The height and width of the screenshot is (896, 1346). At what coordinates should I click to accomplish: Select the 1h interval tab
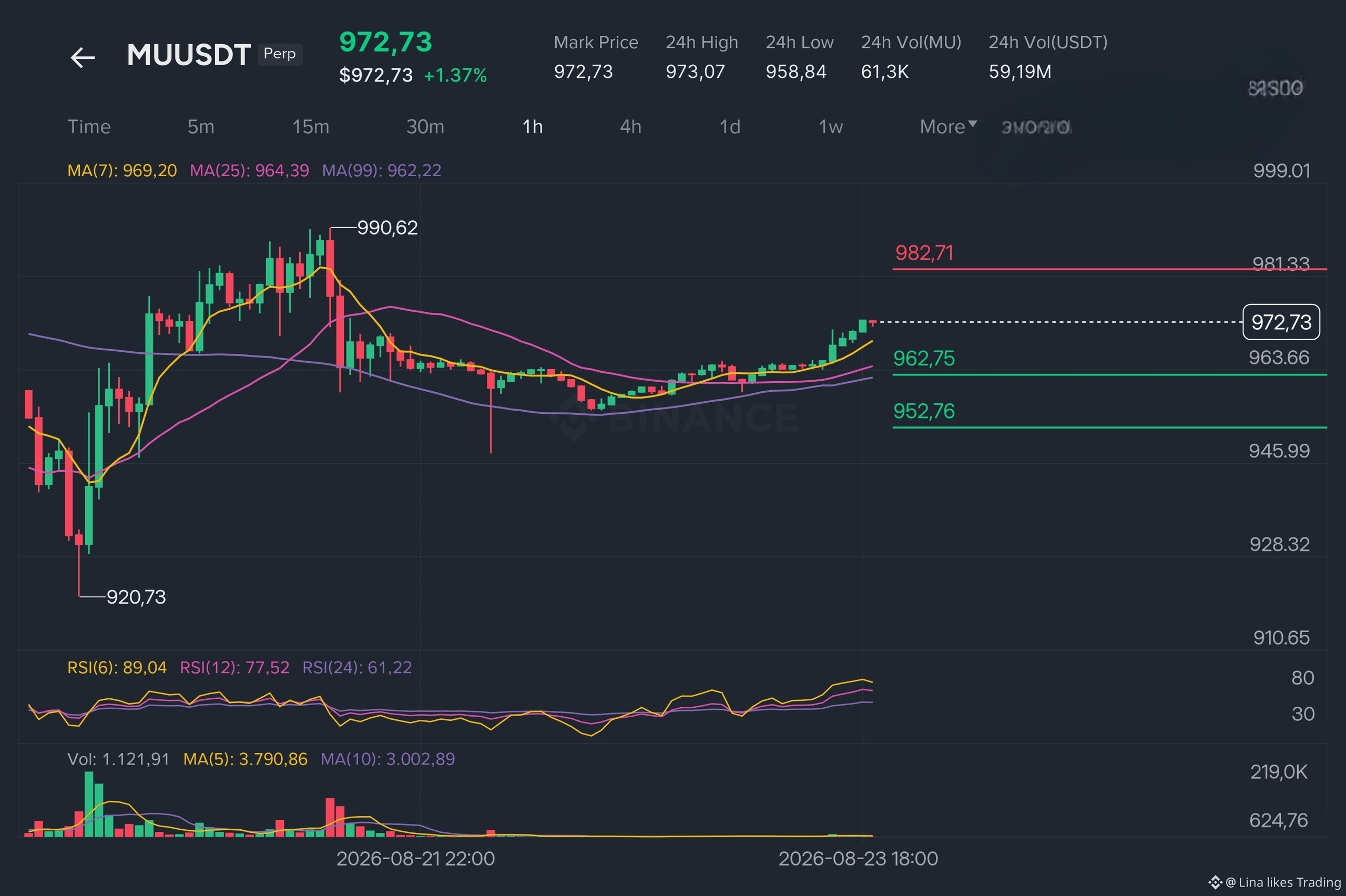click(x=533, y=126)
